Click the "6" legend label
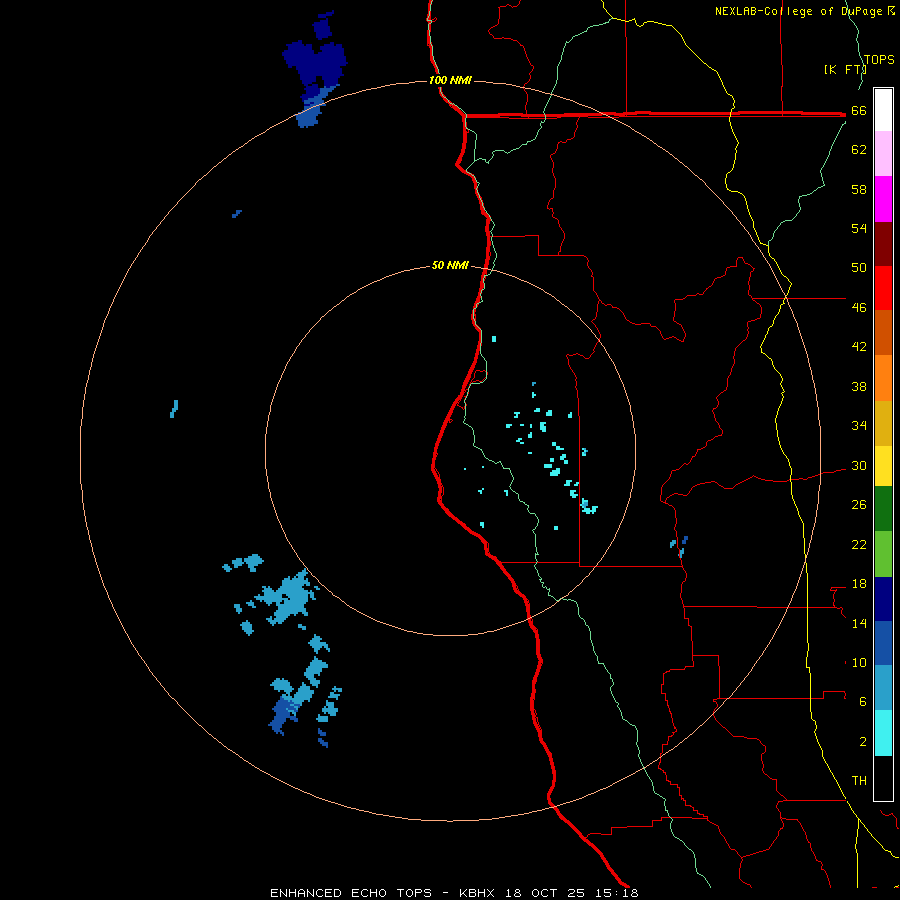Screen dimensions: 900x900 863,702
